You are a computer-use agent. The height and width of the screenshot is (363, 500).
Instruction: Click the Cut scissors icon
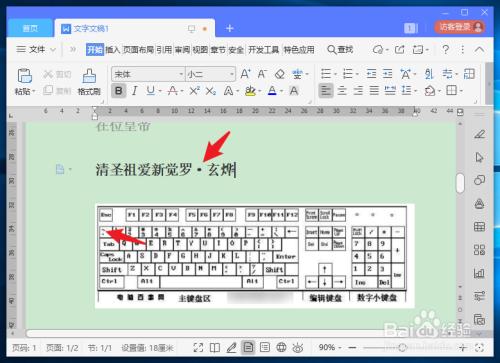point(48,74)
